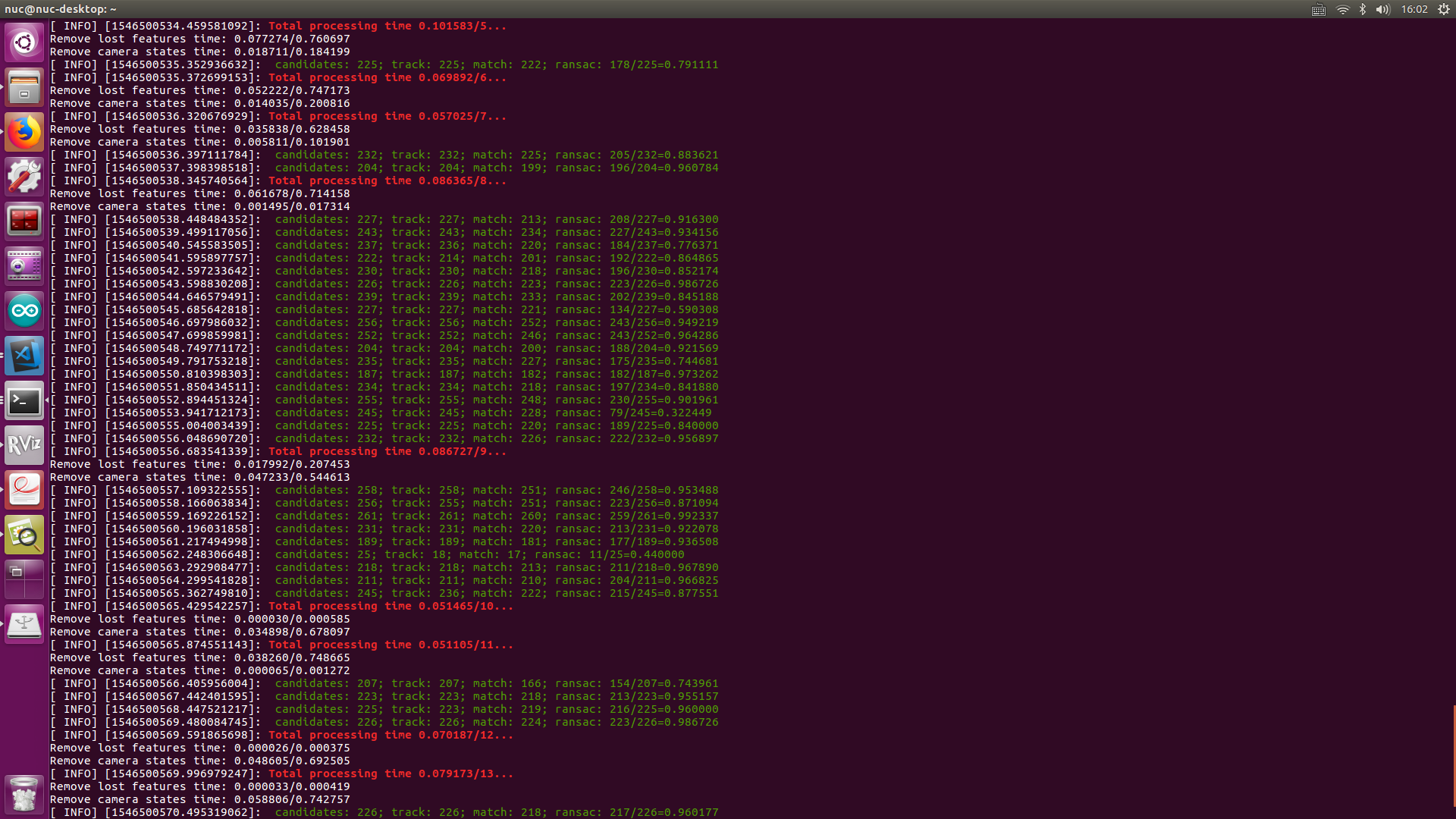Open the system settings wrench-and-gear icon
This screenshot has width=1456, height=819.
(x=24, y=177)
